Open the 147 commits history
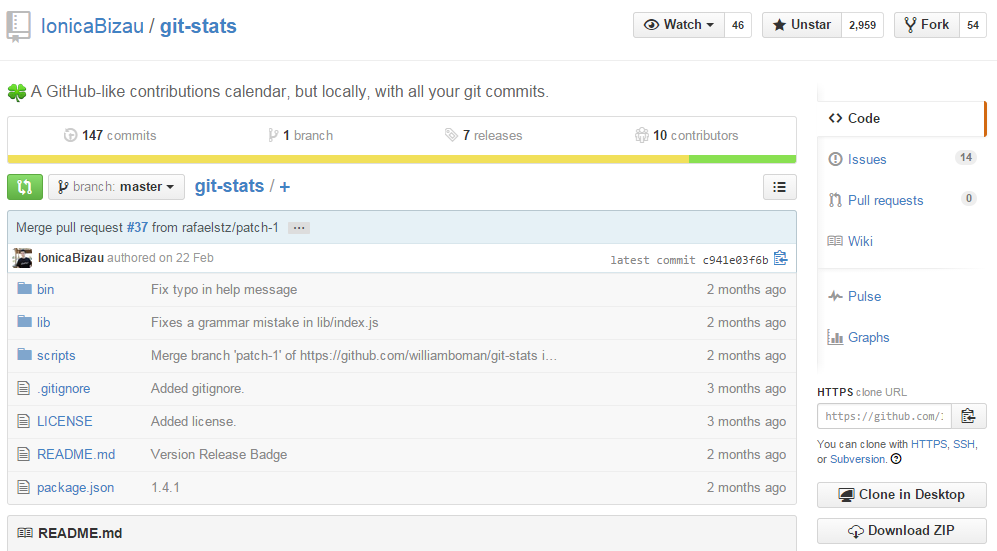Image resolution: width=997 pixels, height=551 pixels. pyautogui.click(x=110, y=135)
